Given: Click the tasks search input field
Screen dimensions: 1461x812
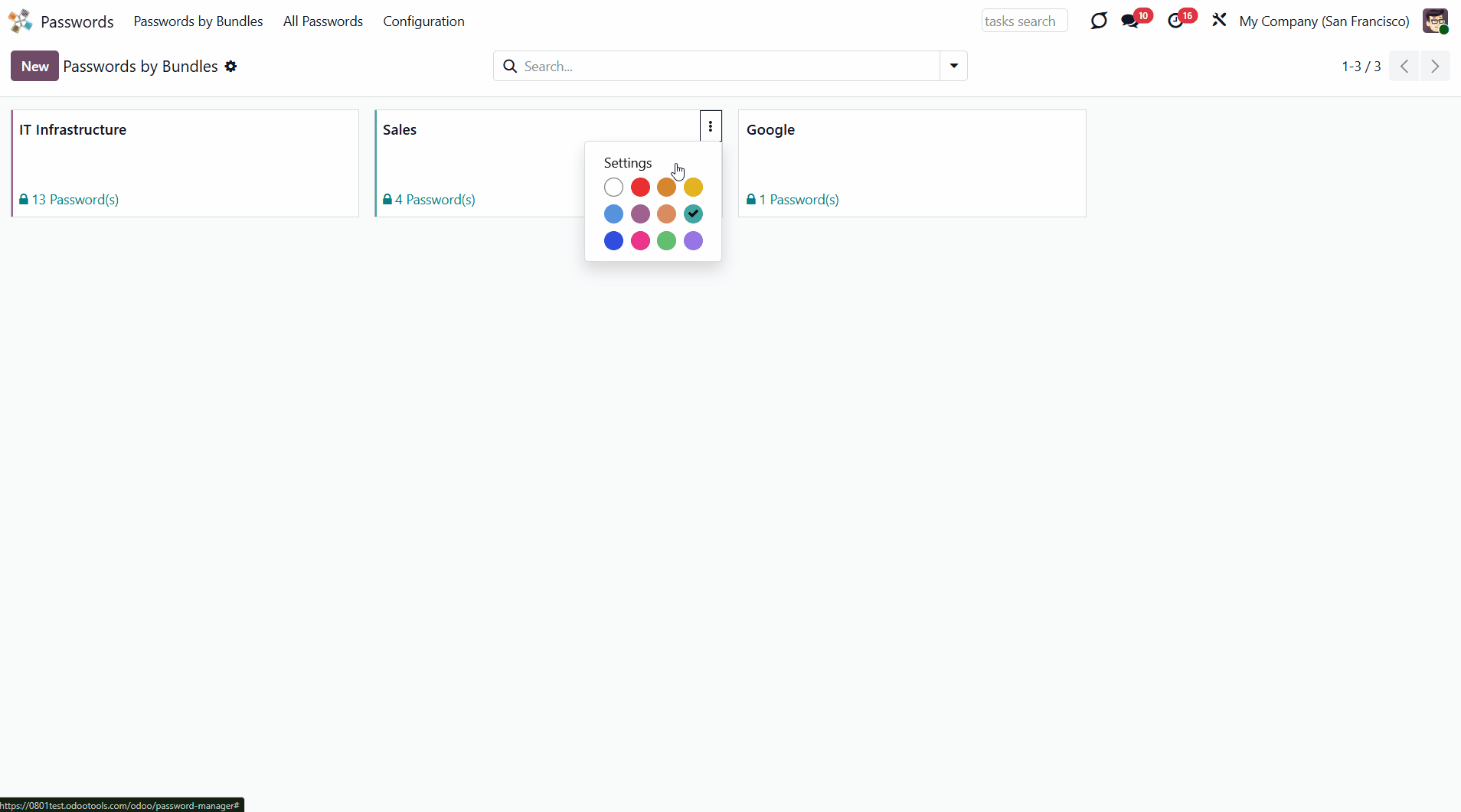Looking at the screenshot, I should click(x=1024, y=21).
